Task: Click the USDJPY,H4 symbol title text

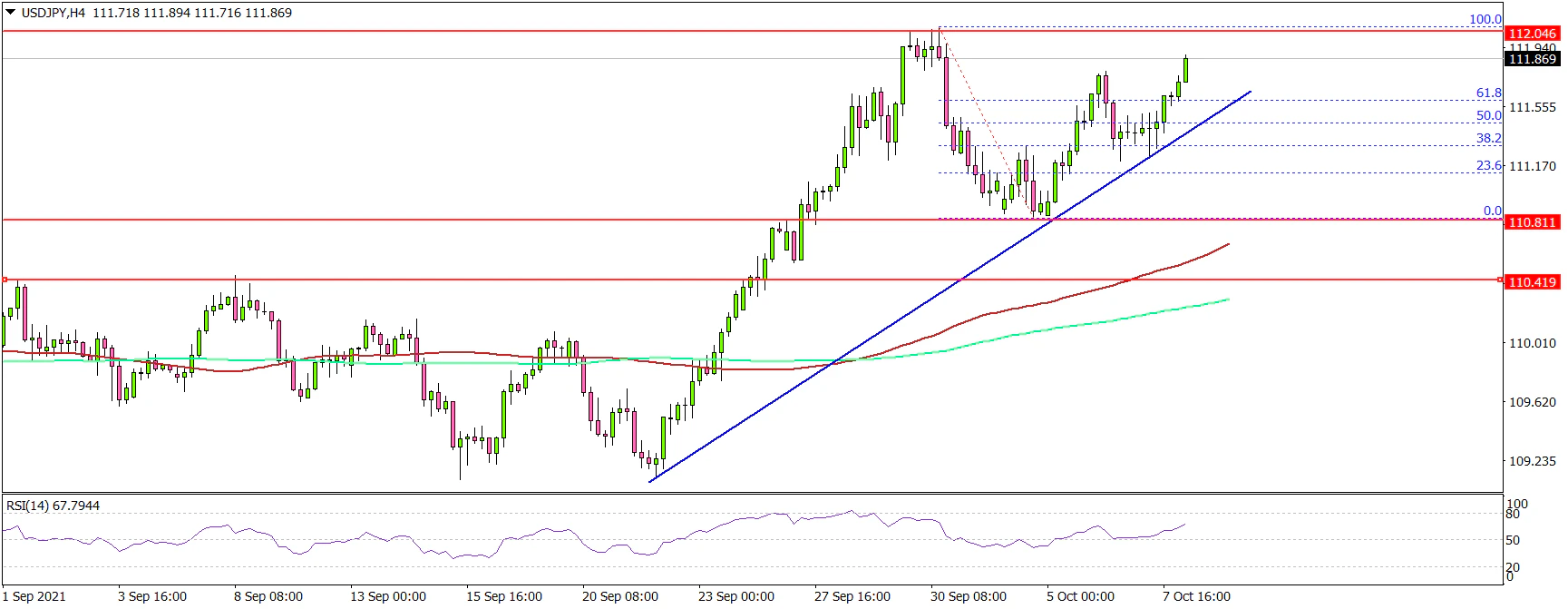Action: pos(53,13)
